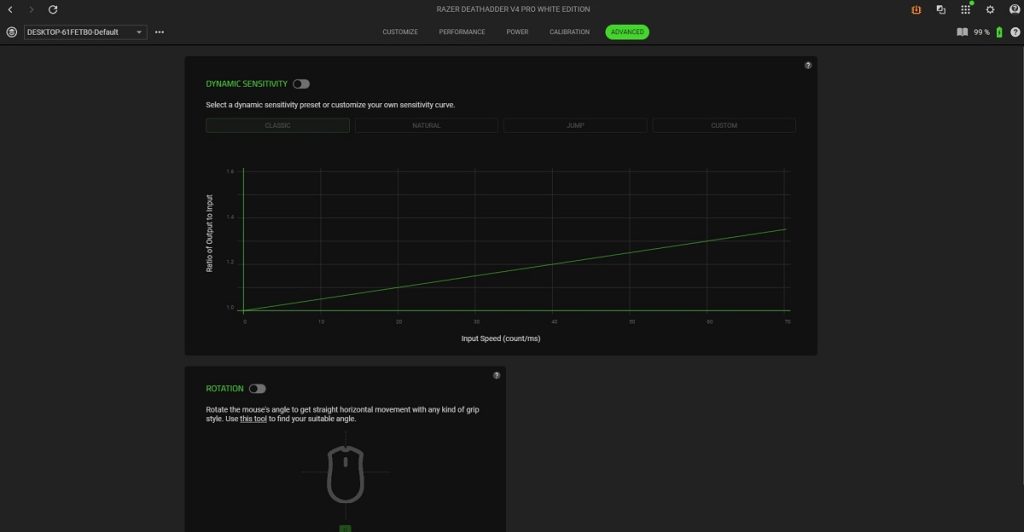Click the help icon beside battery
The height and width of the screenshot is (532, 1024).
click(x=1015, y=32)
